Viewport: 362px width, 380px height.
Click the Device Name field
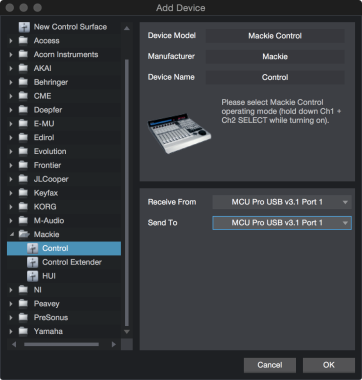pyautogui.click(x=275, y=77)
